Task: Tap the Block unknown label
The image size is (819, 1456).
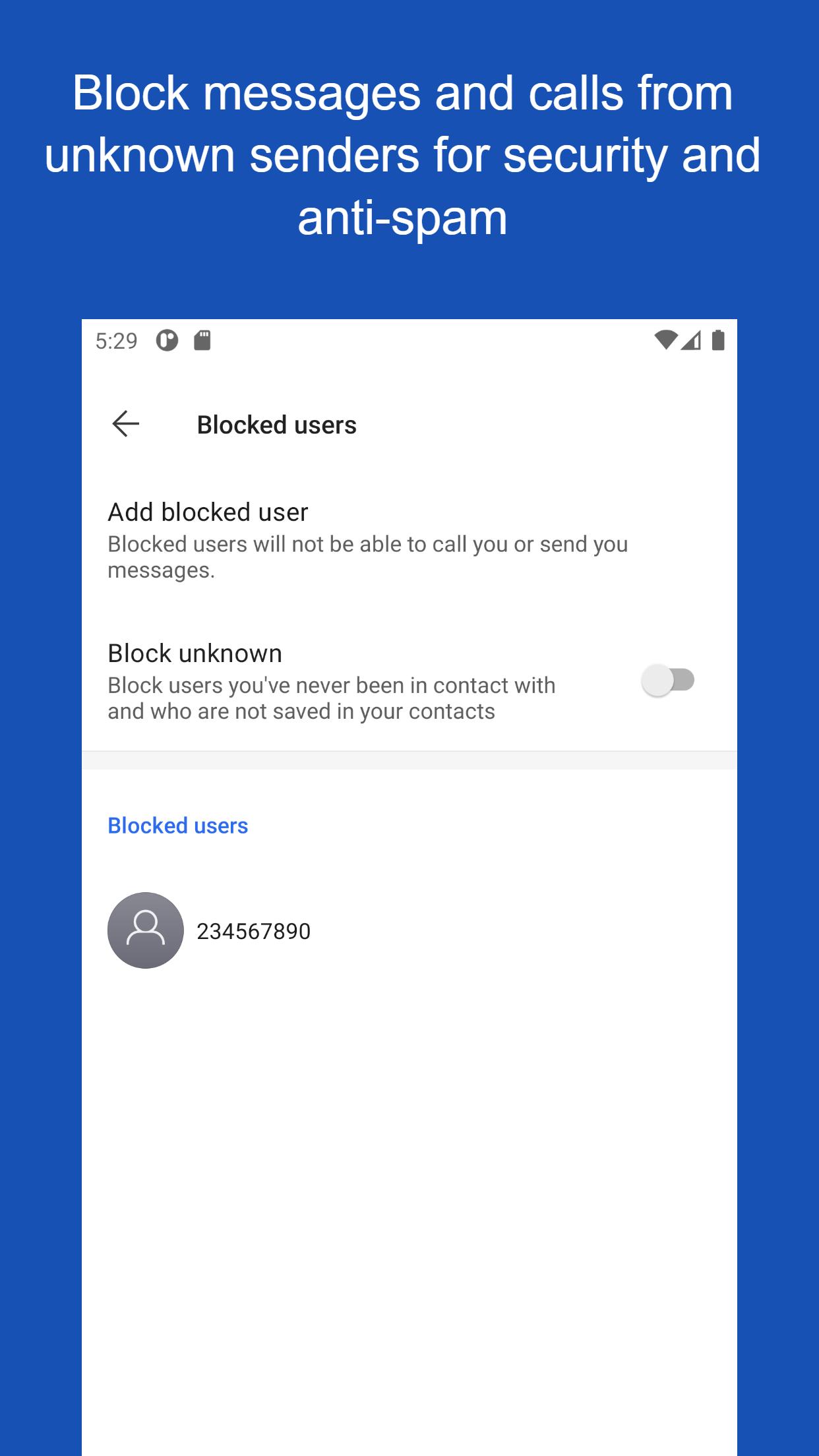Action: click(x=195, y=653)
